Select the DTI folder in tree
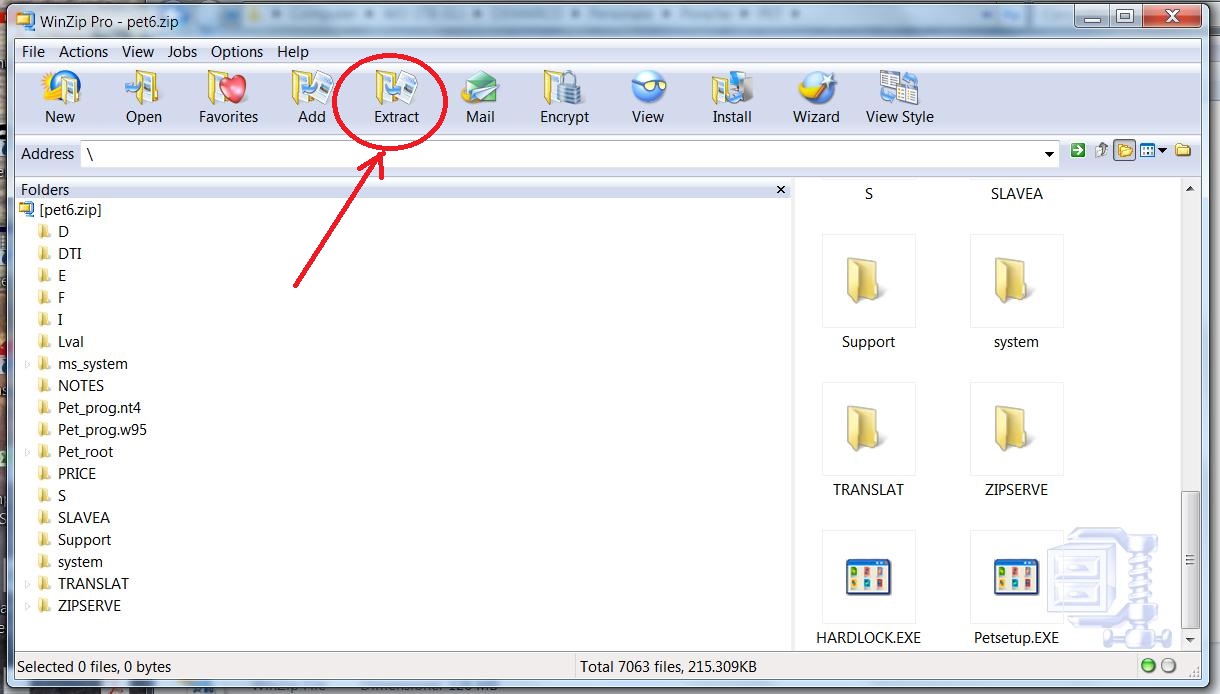This screenshot has width=1220, height=694. point(70,254)
